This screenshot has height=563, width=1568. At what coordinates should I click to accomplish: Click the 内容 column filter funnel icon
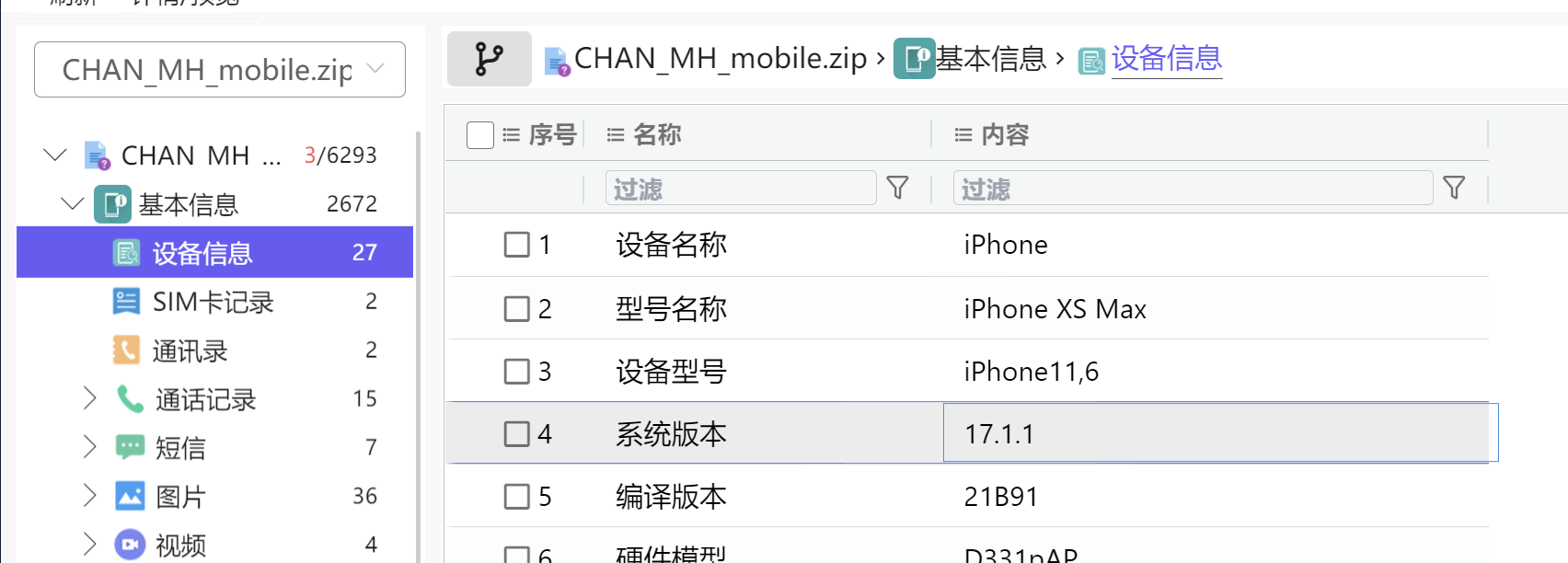pos(1454,189)
